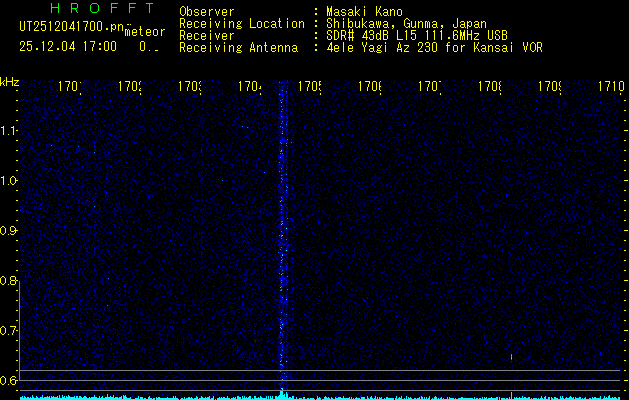Click the small white echo dot near 0.65 kHz
Image resolution: width=629 pixels, height=400 pixels.
click(511, 356)
